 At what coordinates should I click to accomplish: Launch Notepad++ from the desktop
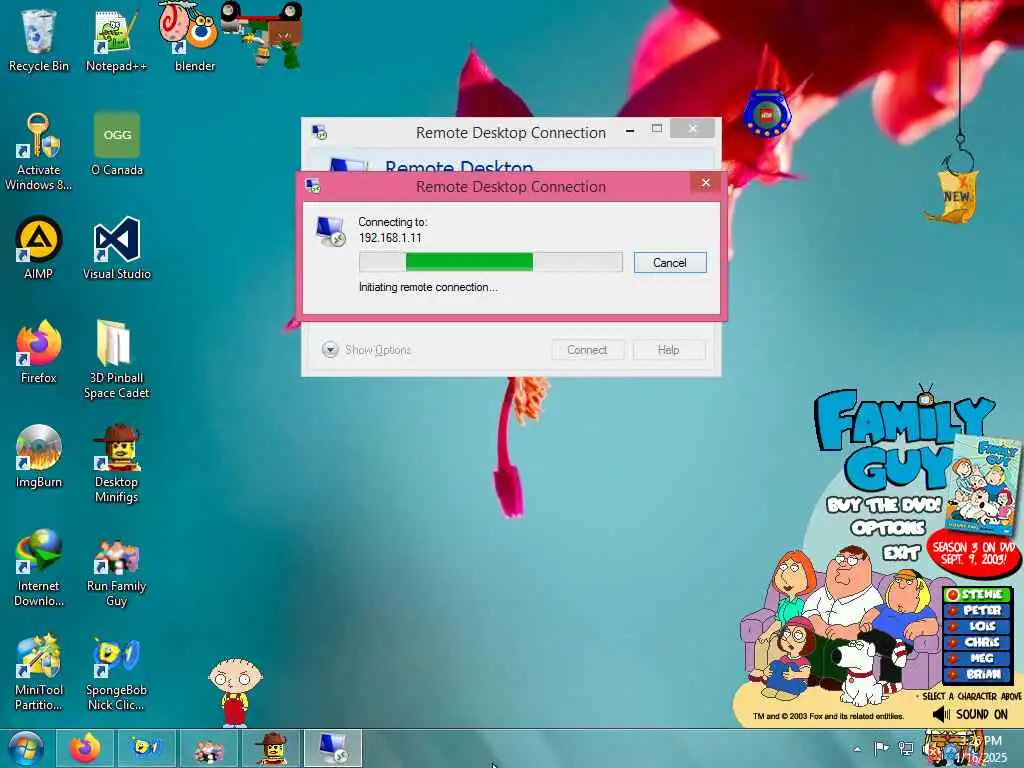pyautogui.click(x=116, y=39)
